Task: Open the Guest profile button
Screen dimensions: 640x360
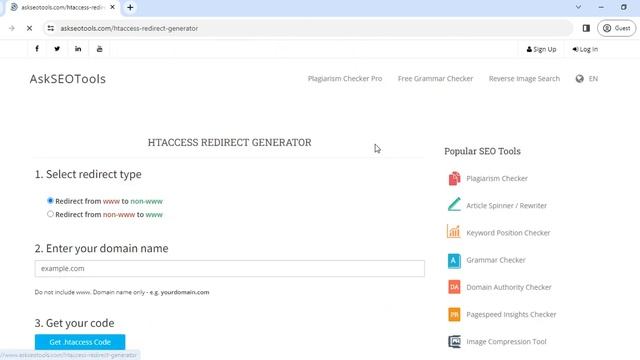Action: (616, 28)
